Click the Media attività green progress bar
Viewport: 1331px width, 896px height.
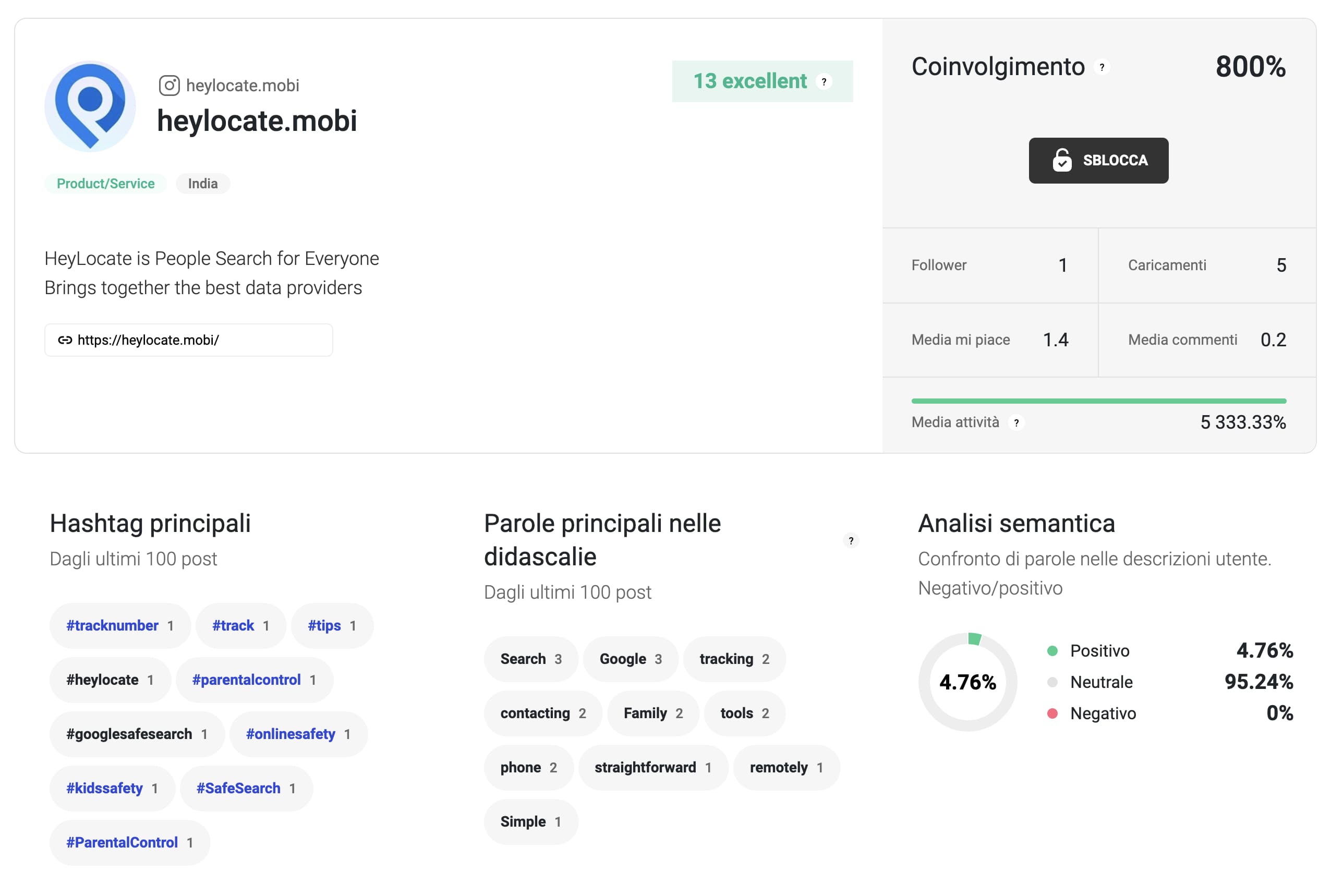pyautogui.click(x=1098, y=401)
